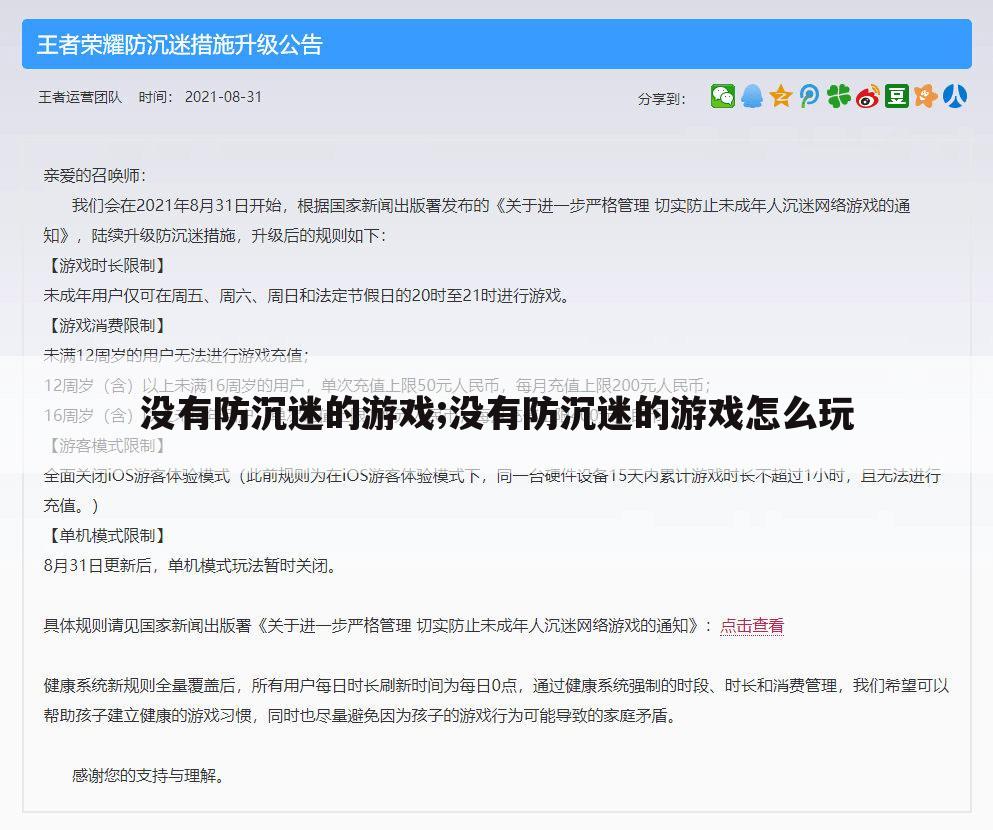
Task: Click the title 王者荣耀防沉迷措施升级公告
Action: (180, 44)
